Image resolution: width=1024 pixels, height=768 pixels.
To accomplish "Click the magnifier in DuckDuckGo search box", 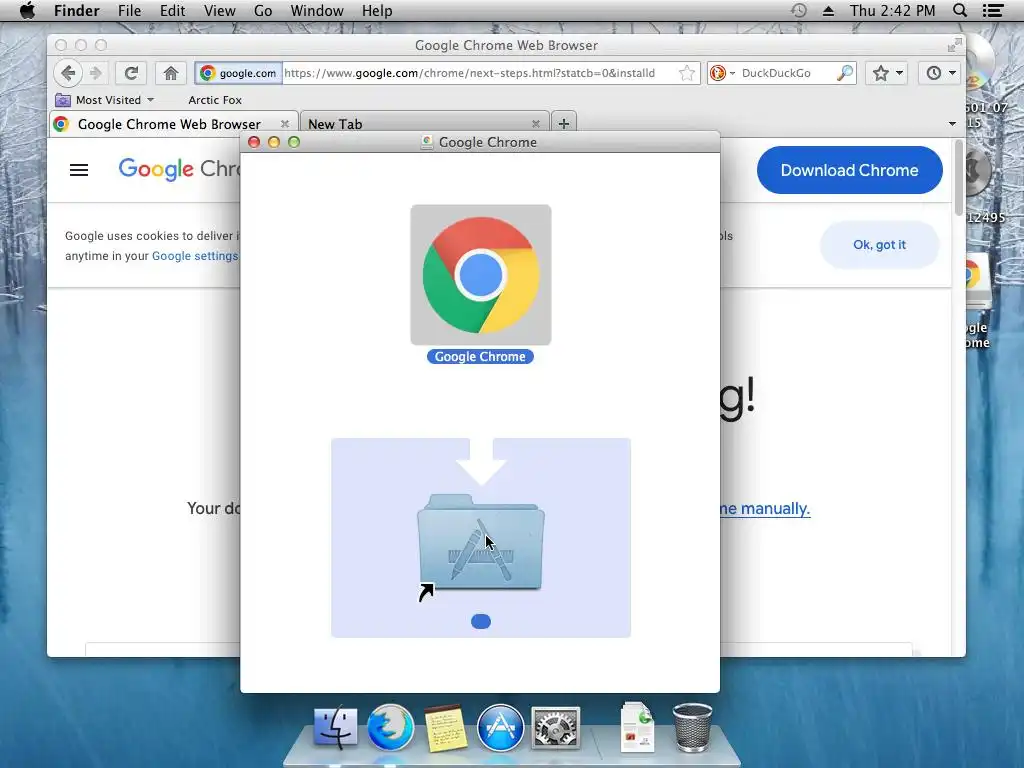I will point(844,73).
